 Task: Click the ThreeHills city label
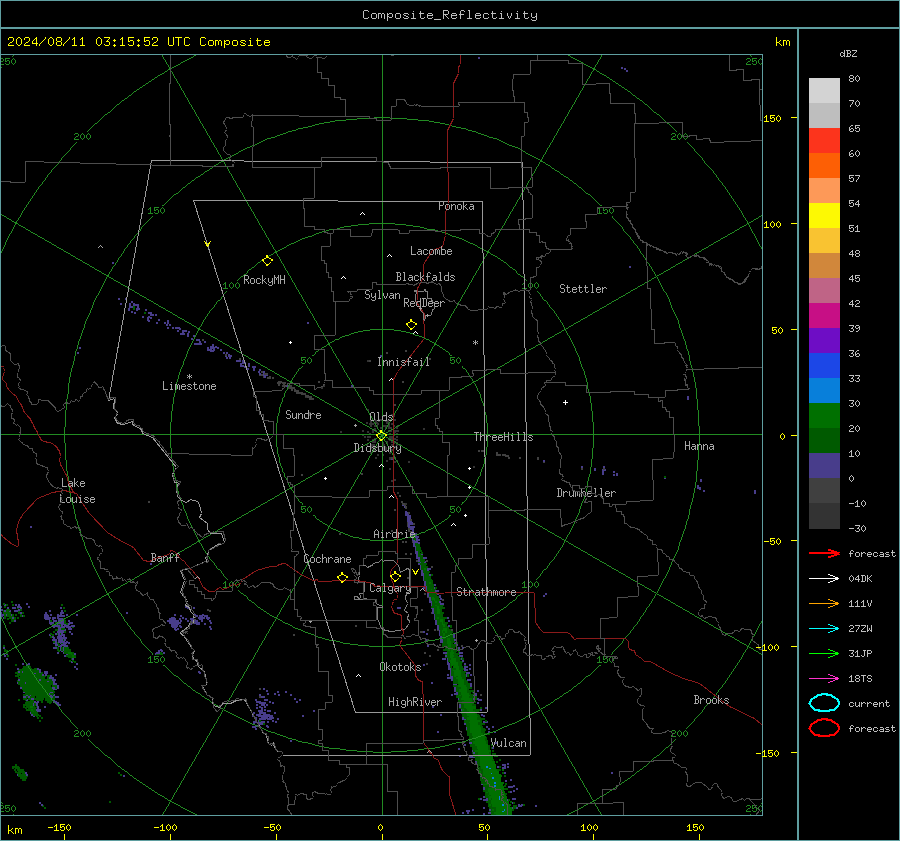(x=503, y=437)
